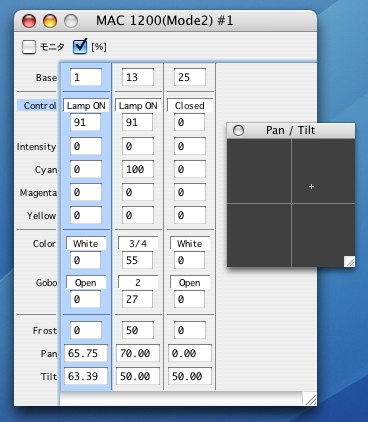Viewport: 368px width, 422px height.
Task: Click Tilt field showing 63.39
Action: coord(86,376)
